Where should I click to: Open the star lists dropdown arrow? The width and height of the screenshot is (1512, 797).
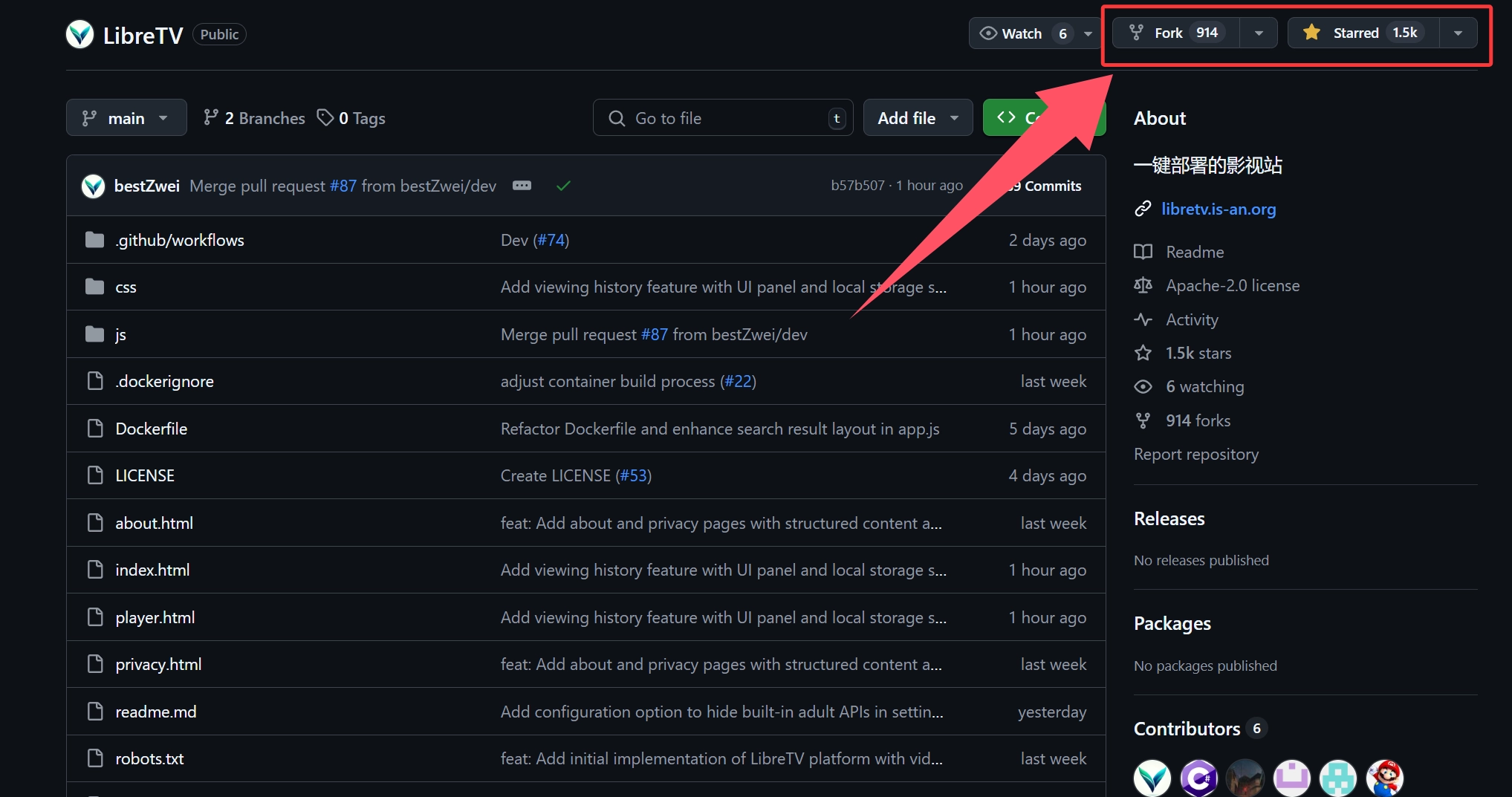[1458, 33]
